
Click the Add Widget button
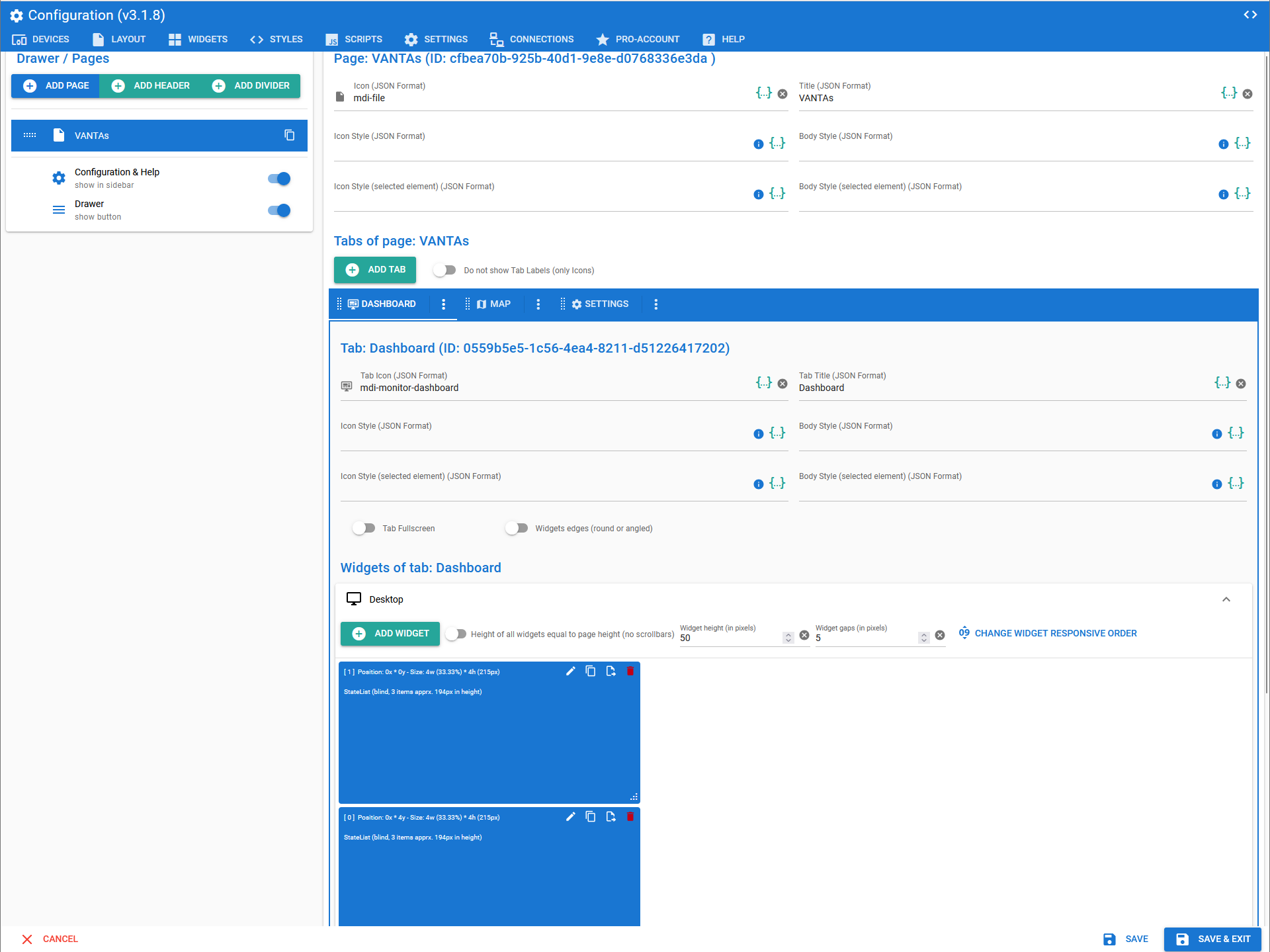point(390,633)
